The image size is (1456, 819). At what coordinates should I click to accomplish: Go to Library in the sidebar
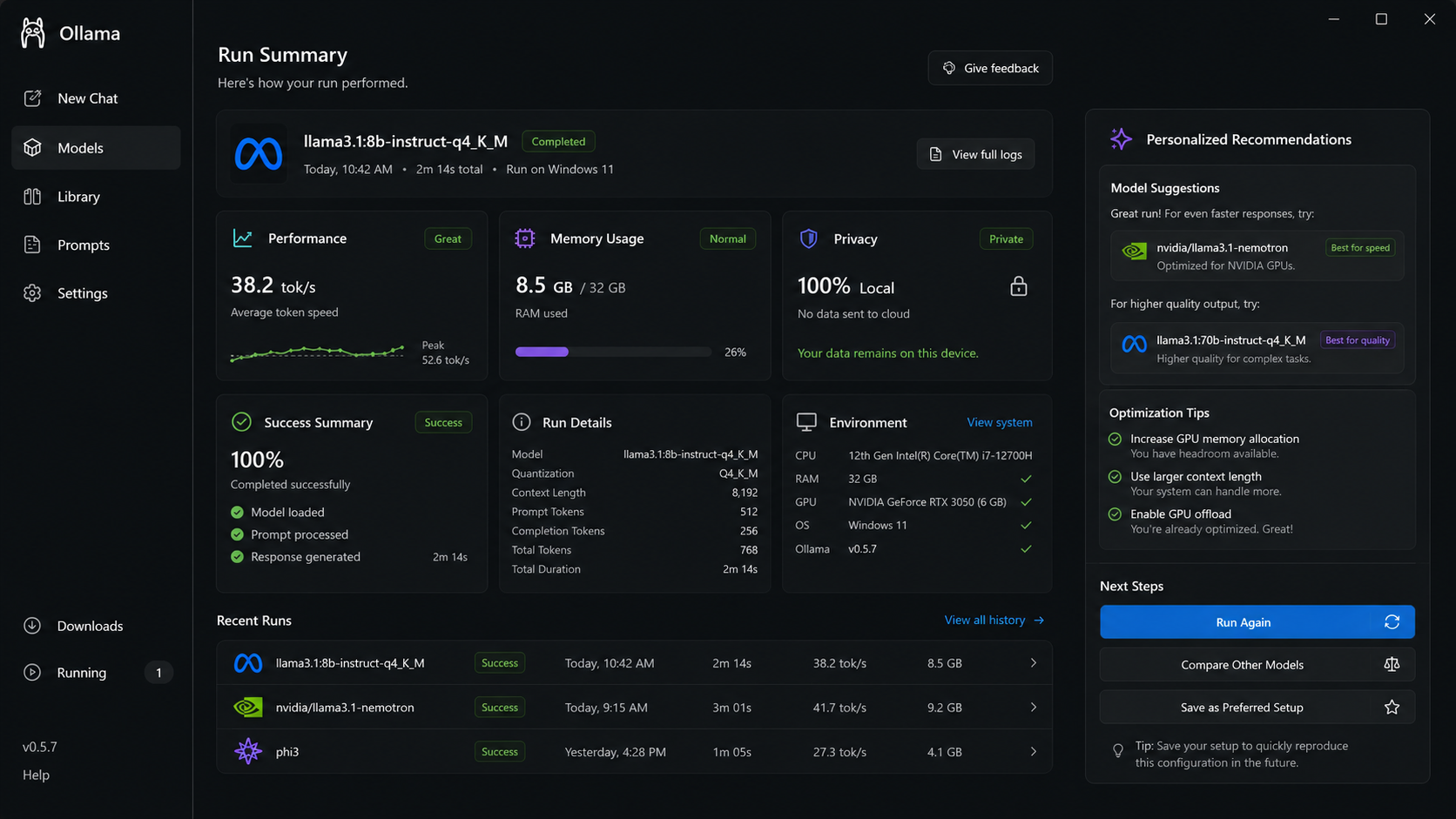click(x=96, y=197)
